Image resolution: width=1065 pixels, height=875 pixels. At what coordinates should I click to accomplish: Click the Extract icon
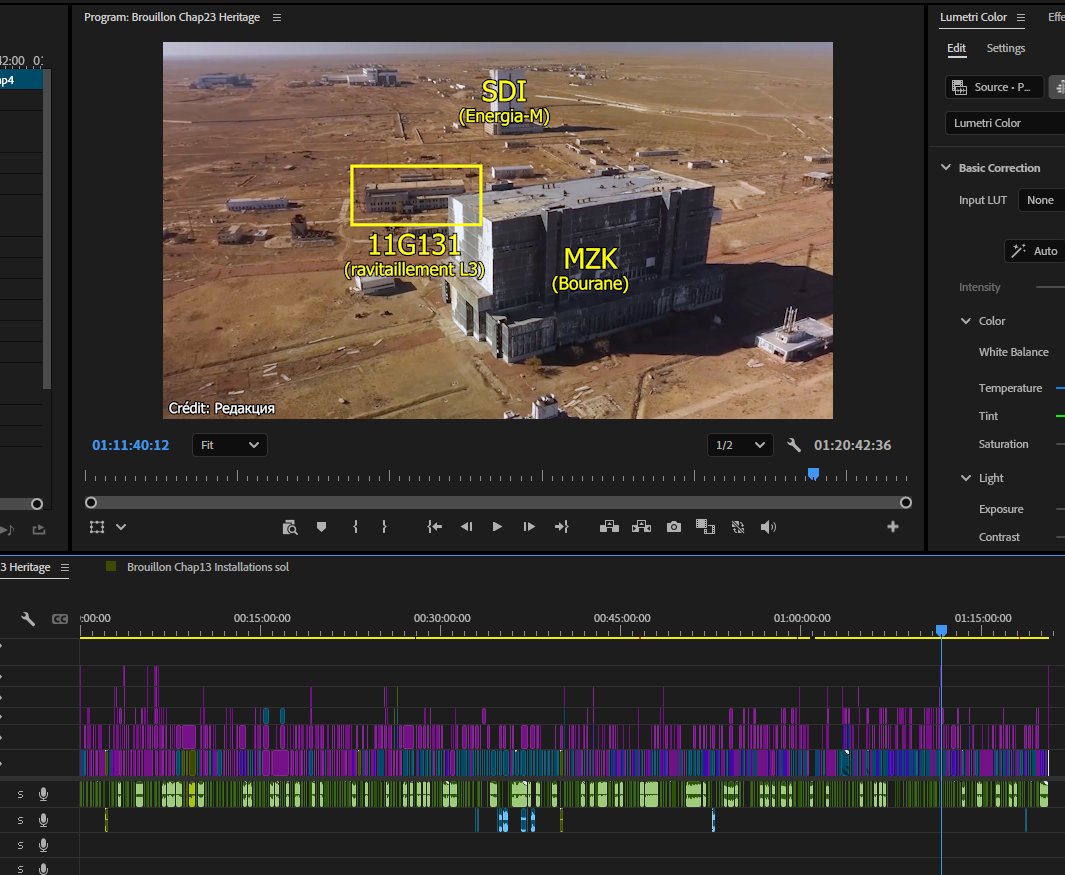click(x=641, y=527)
